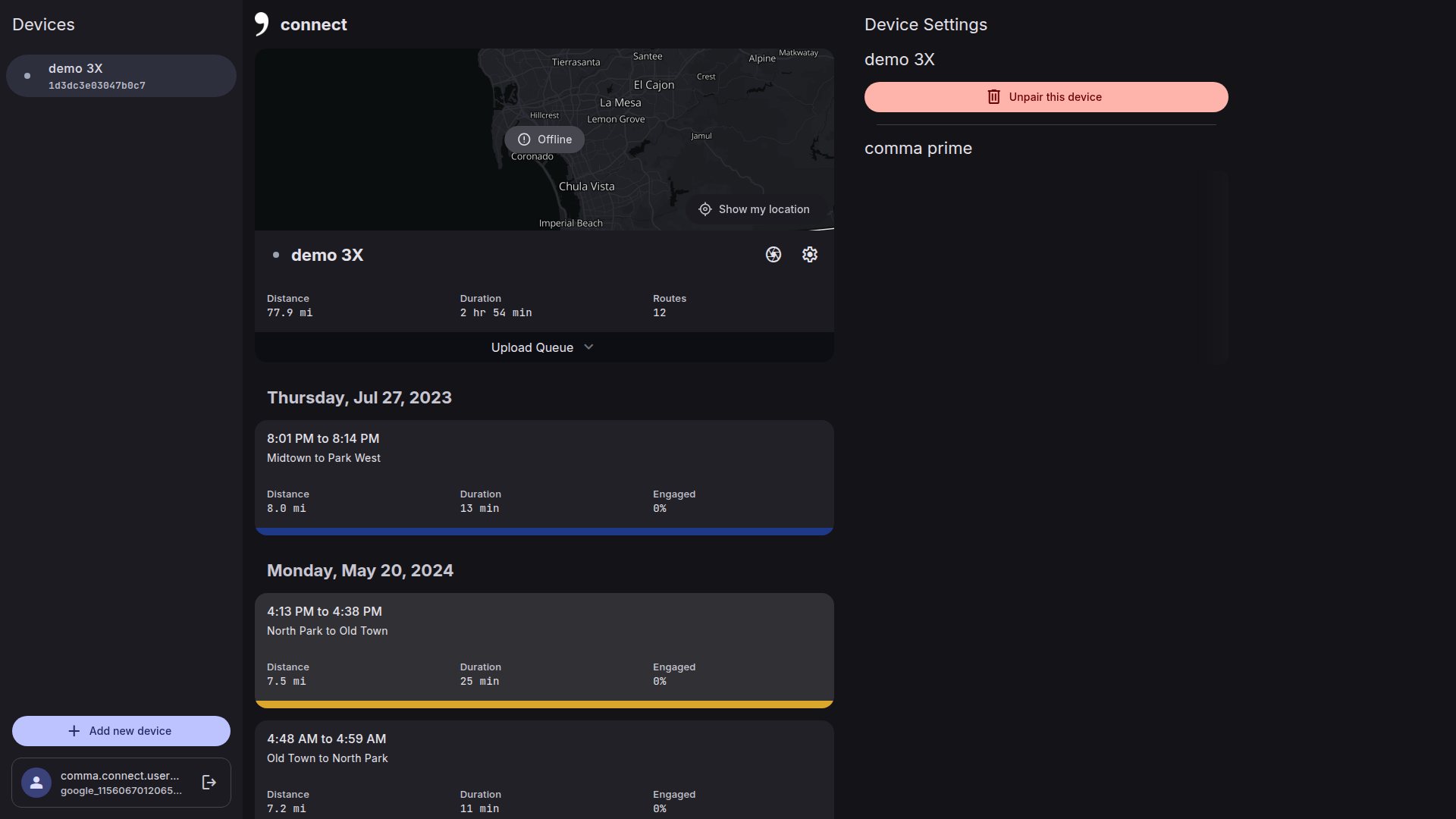Click the Offline status badge
This screenshot has width=1456, height=819.
[x=544, y=140]
